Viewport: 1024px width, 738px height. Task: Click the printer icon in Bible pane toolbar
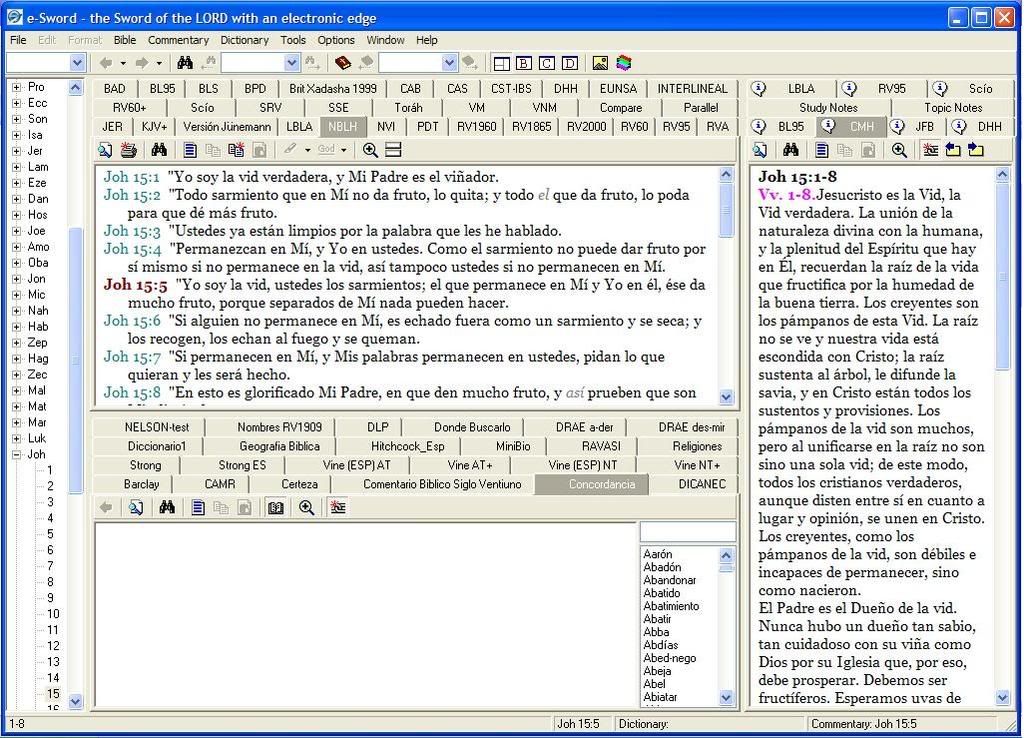click(129, 150)
